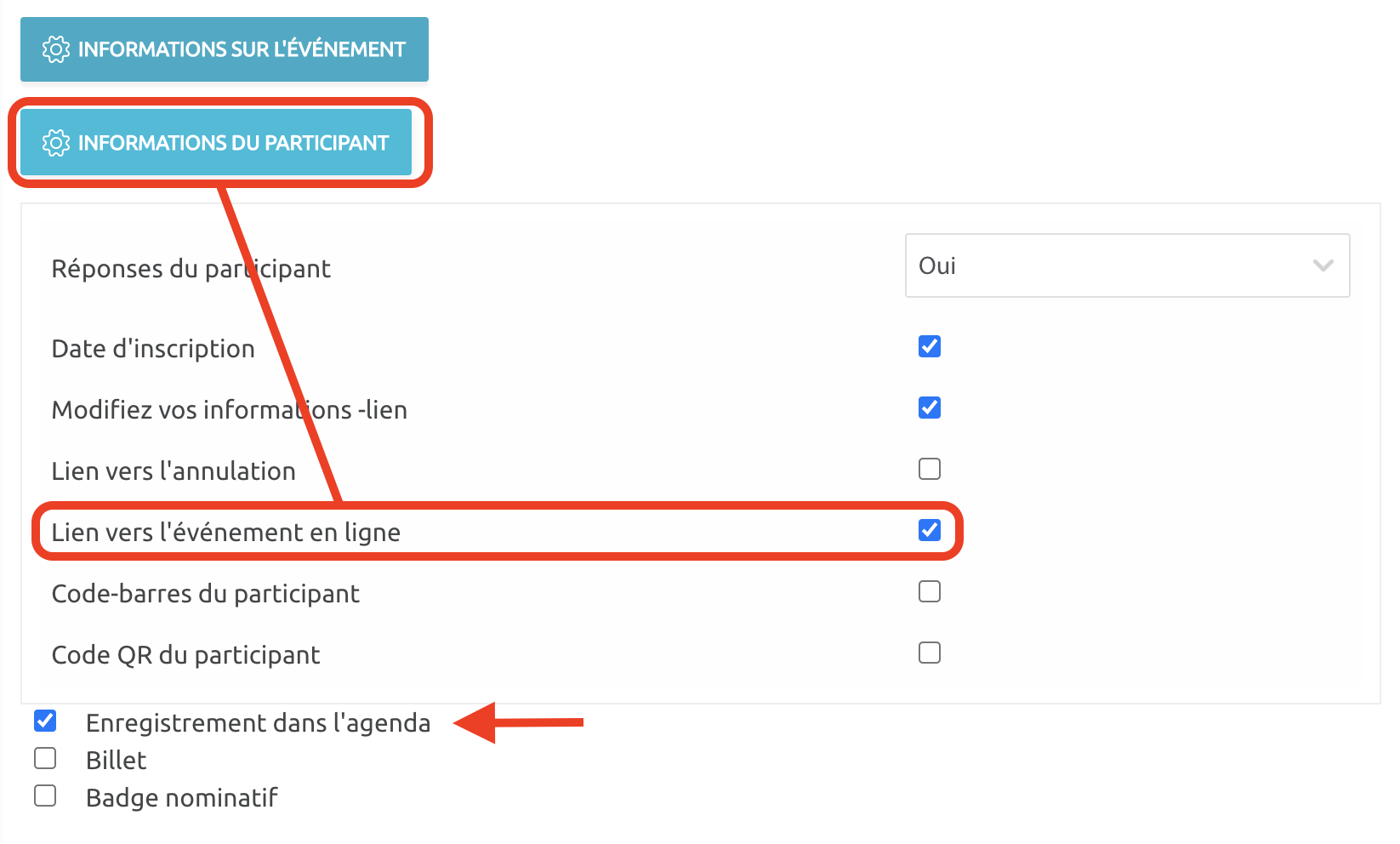Click the Billet label text
The image size is (1400, 844).
(x=117, y=761)
